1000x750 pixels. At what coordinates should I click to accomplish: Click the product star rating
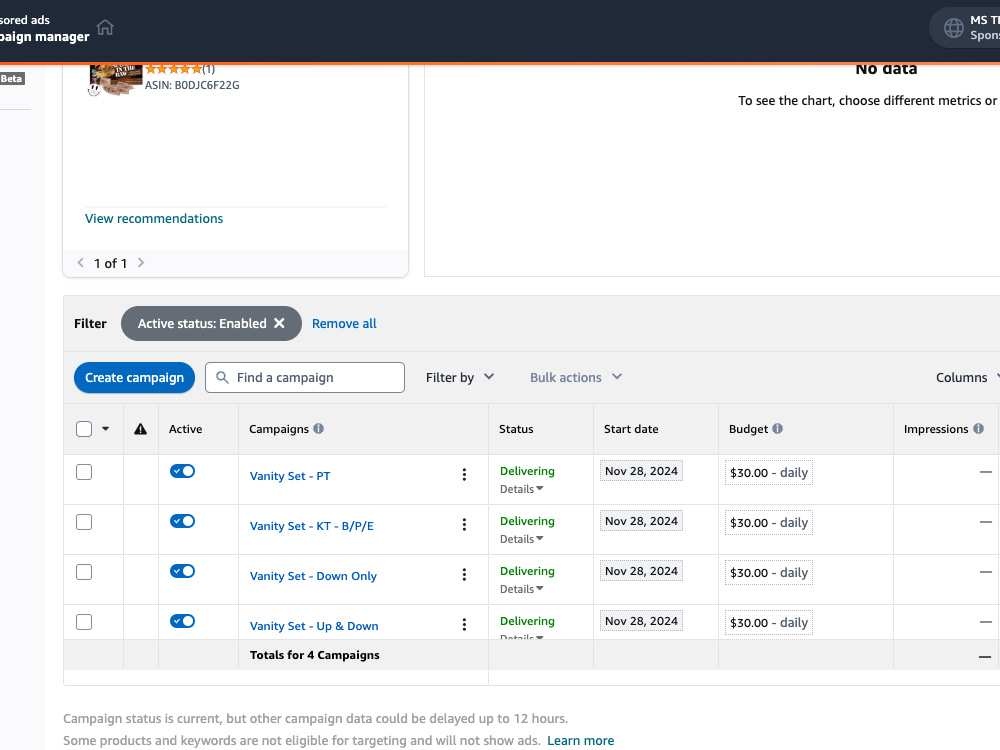pos(173,69)
